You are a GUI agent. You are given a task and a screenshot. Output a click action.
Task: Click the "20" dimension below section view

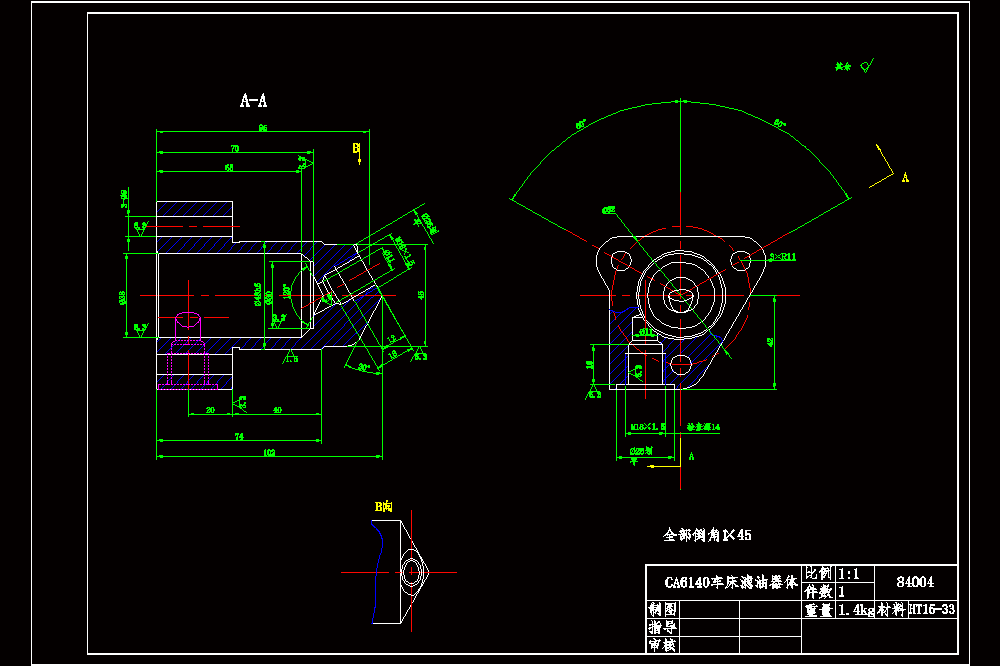tap(210, 410)
